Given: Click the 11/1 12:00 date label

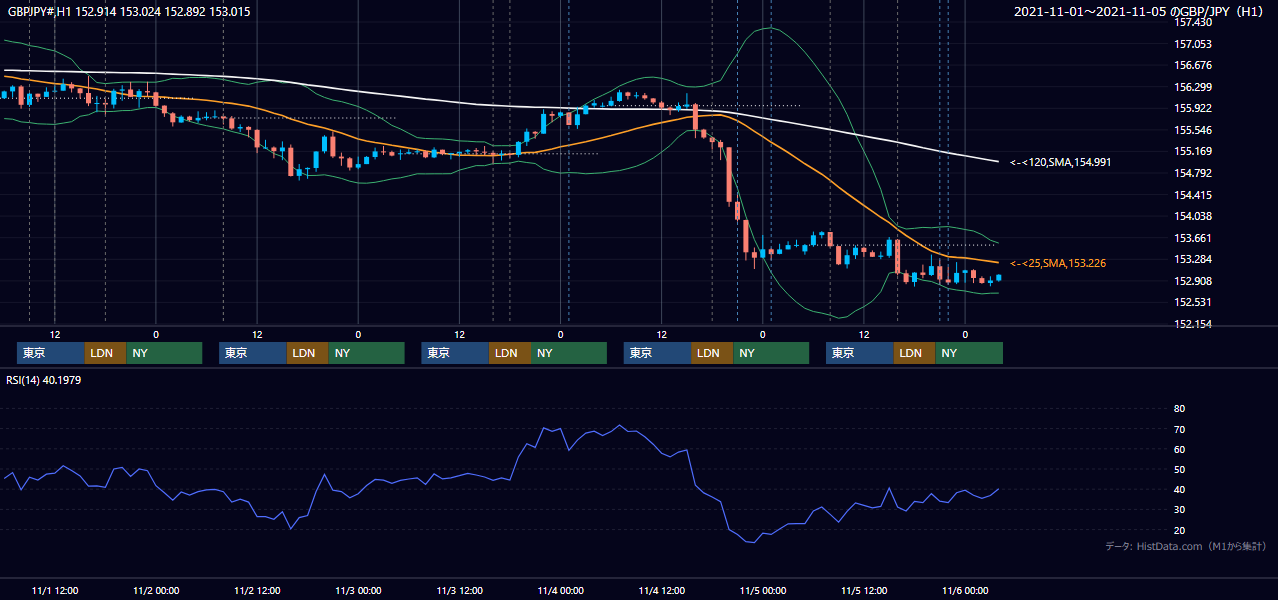Looking at the screenshot, I should pos(55,591).
